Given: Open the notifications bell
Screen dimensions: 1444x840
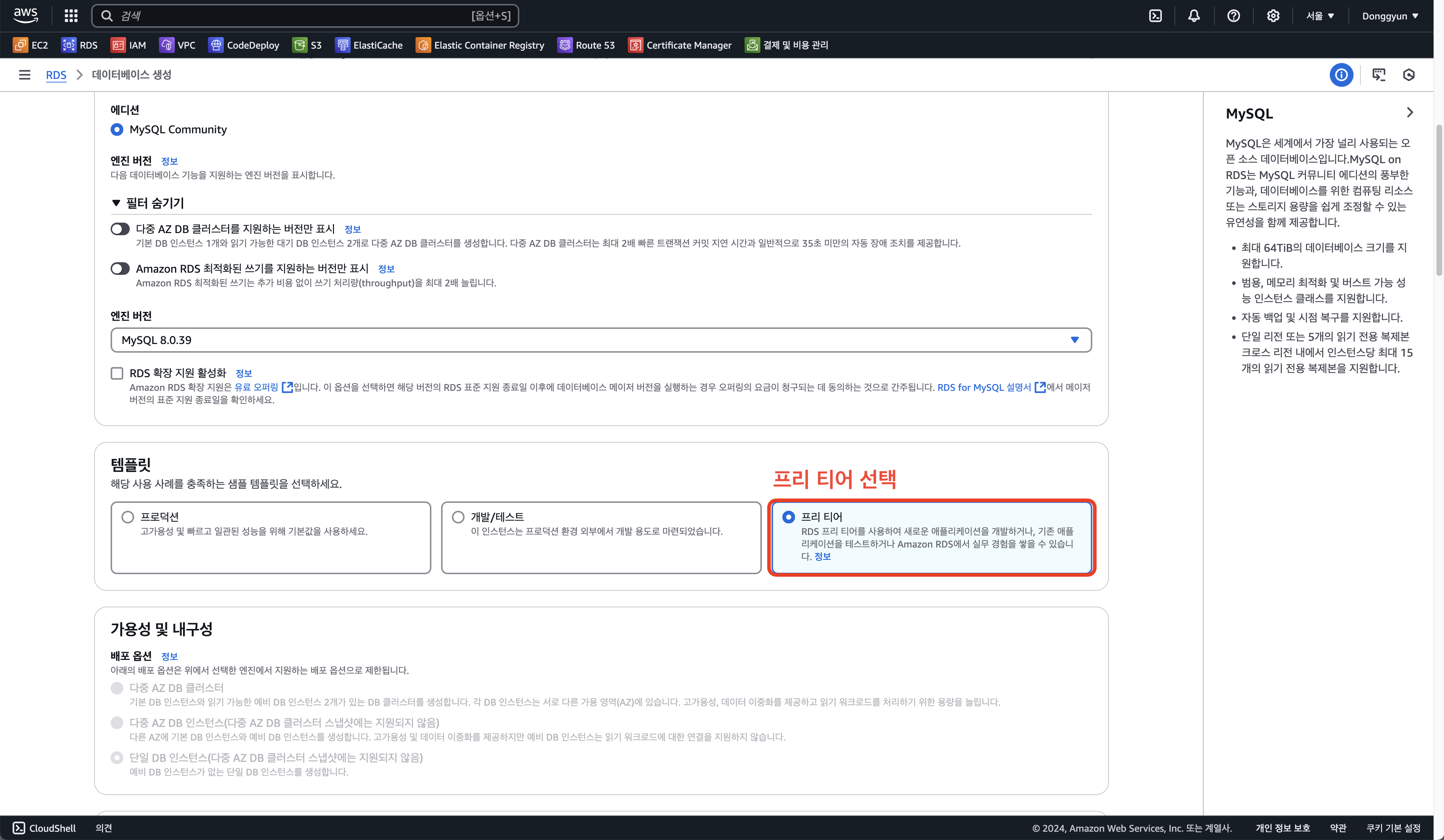Looking at the screenshot, I should (x=1194, y=15).
